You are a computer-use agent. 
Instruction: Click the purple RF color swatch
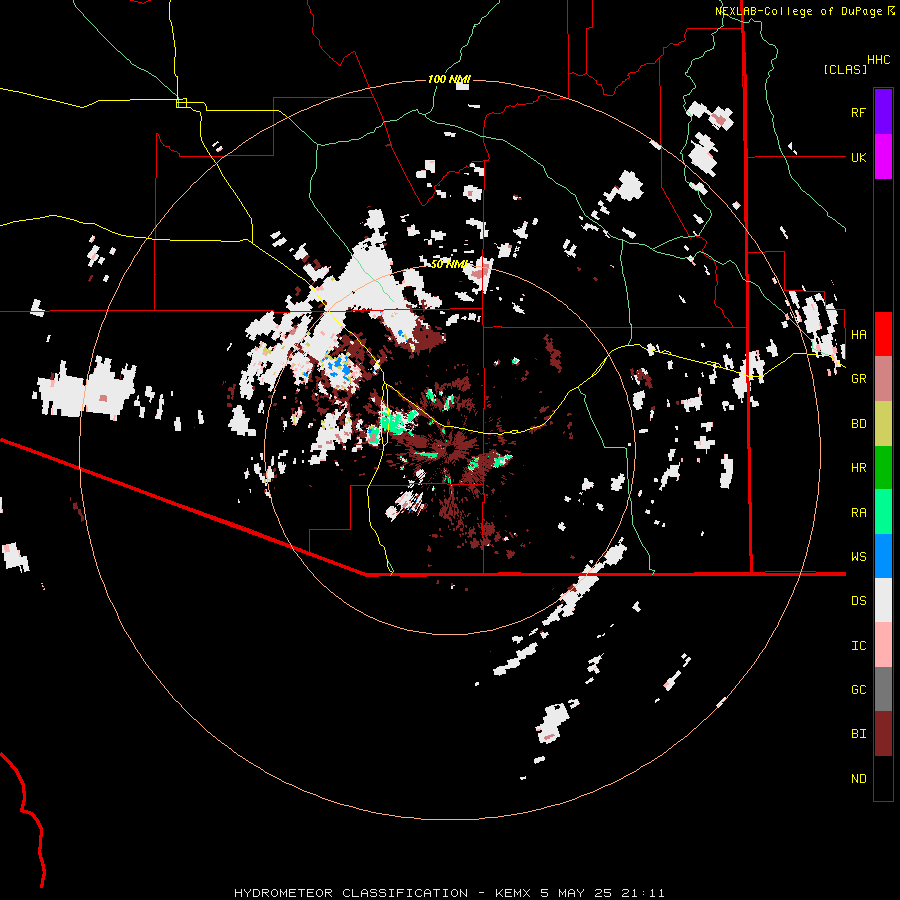[x=883, y=112]
